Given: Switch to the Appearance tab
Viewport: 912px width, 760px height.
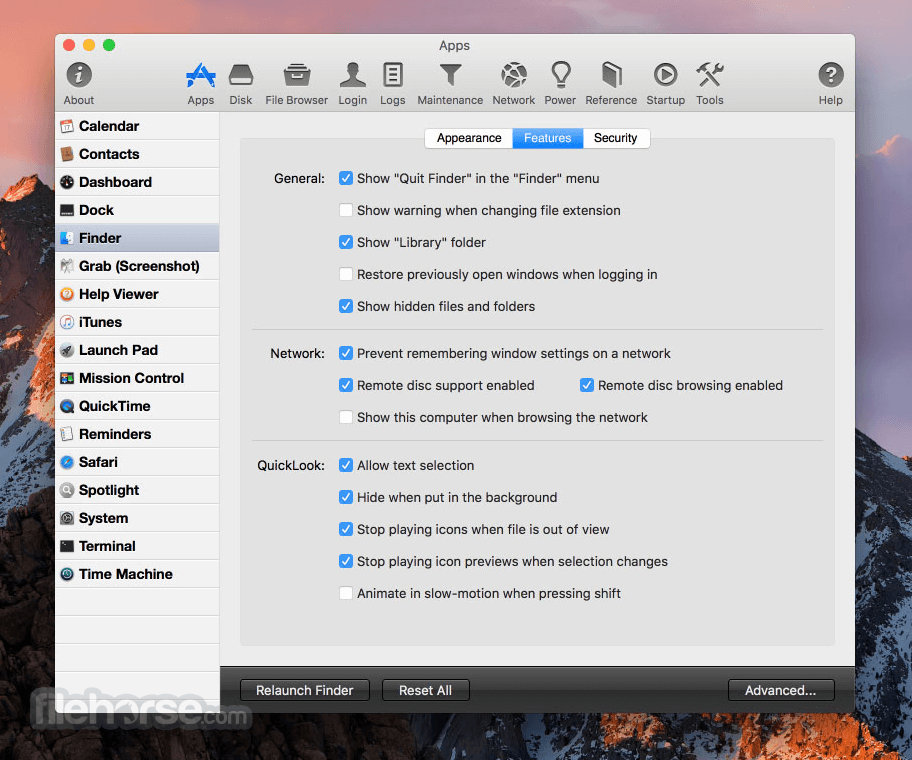Looking at the screenshot, I should tap(469, 138).
